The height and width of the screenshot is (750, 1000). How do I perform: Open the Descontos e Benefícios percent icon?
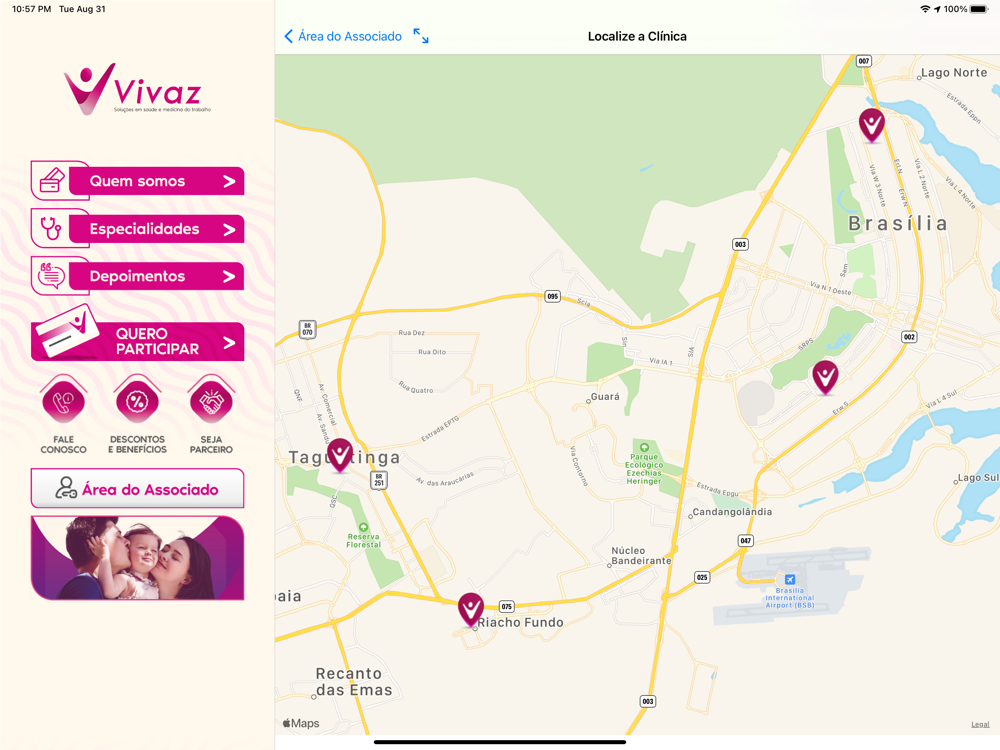[x=137, y=401]
